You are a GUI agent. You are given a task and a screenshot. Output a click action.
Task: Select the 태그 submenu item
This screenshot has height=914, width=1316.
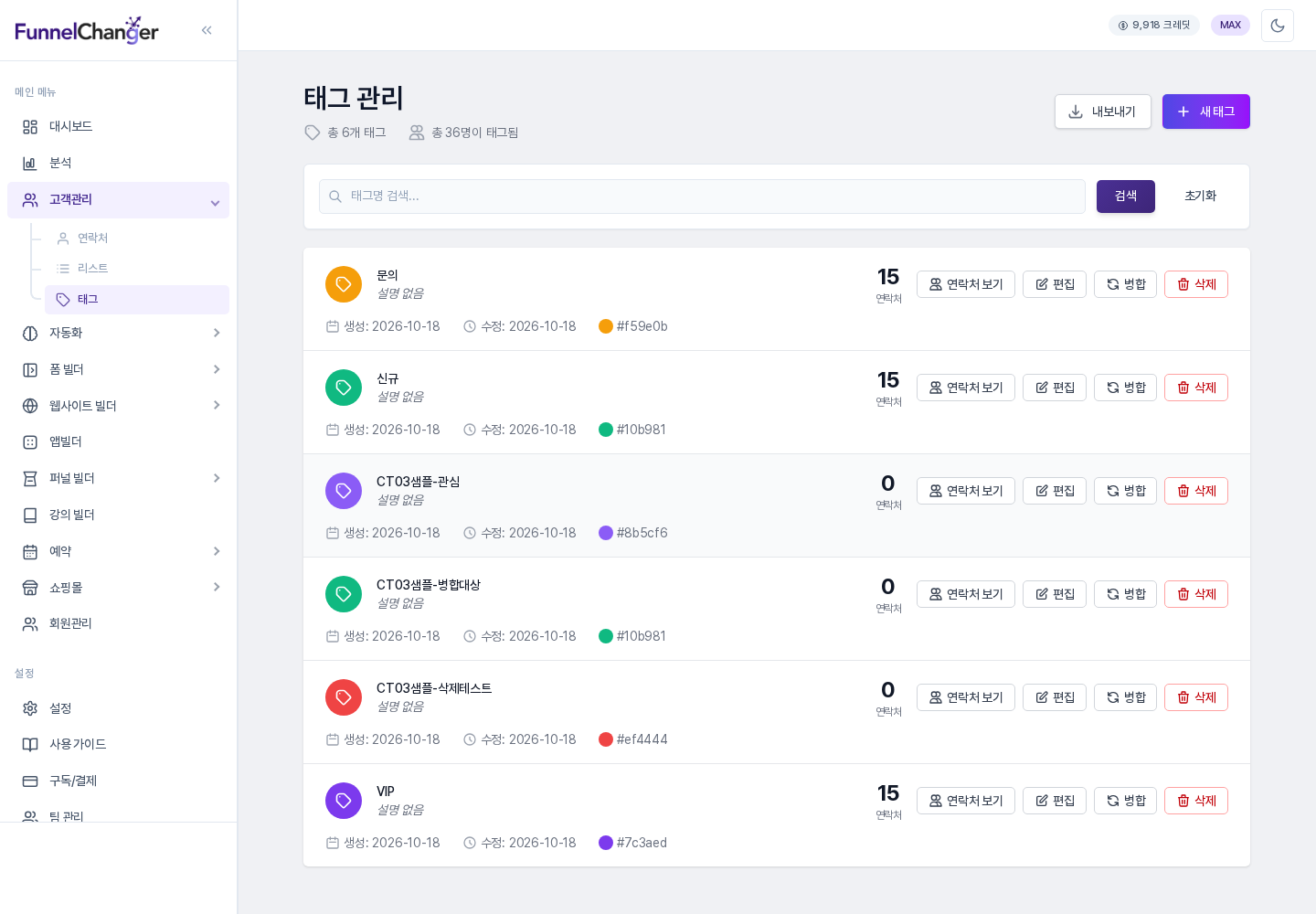pyautogui.click(x=137, y=300)
